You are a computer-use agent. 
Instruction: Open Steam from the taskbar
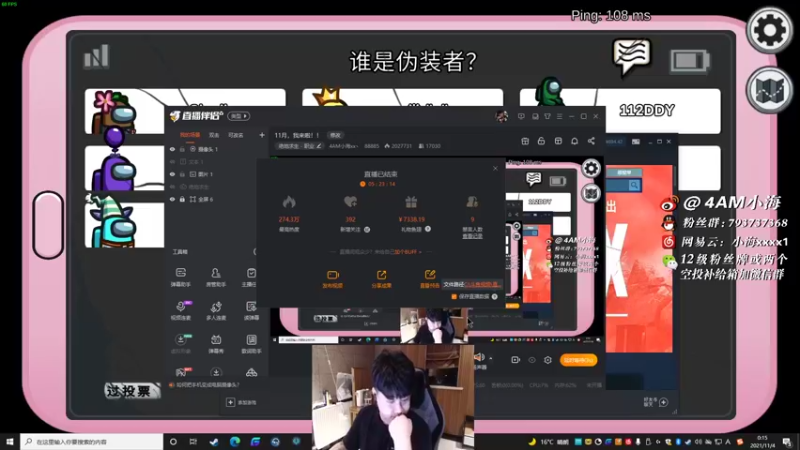point(214,441)
